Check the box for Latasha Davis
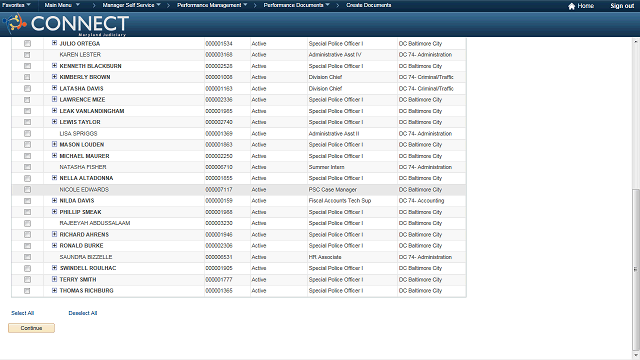Viewport: 640px width, 360px height. click(x=27, y=88)
